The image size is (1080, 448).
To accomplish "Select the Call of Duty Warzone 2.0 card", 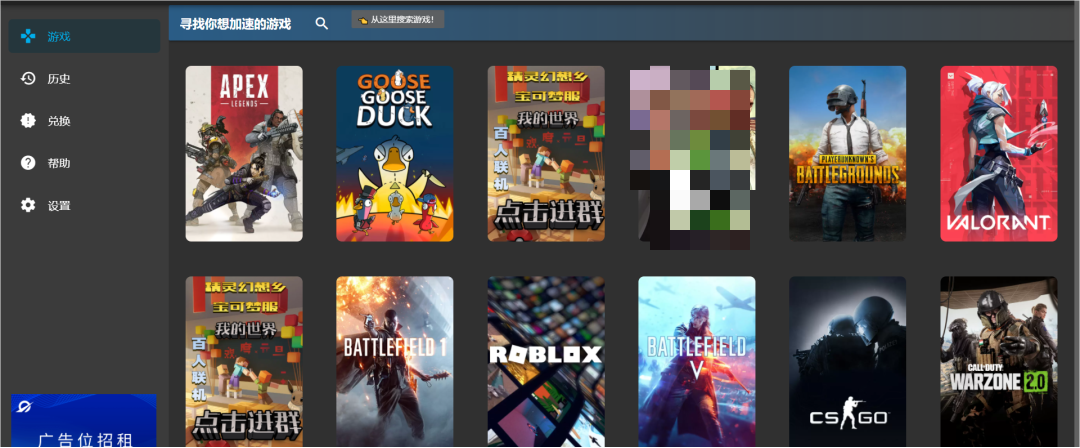I will coord(999,362).
